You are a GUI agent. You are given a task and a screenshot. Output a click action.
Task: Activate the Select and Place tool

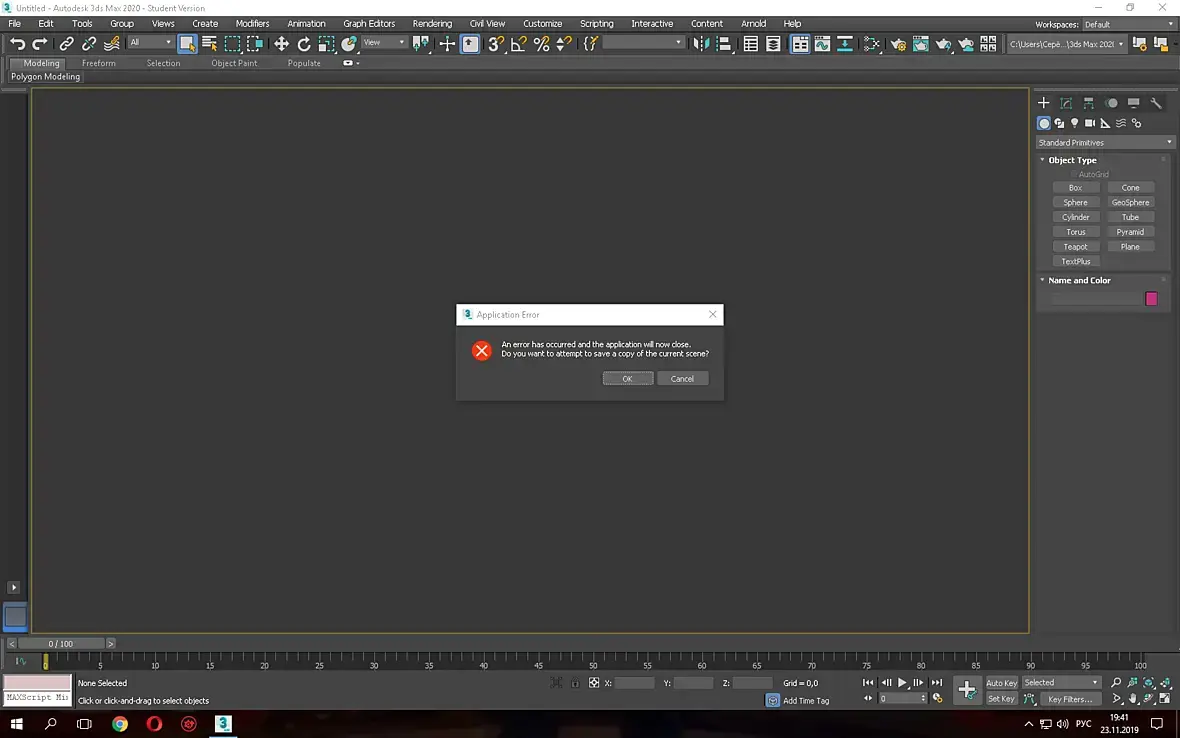(x=348, y=44)
